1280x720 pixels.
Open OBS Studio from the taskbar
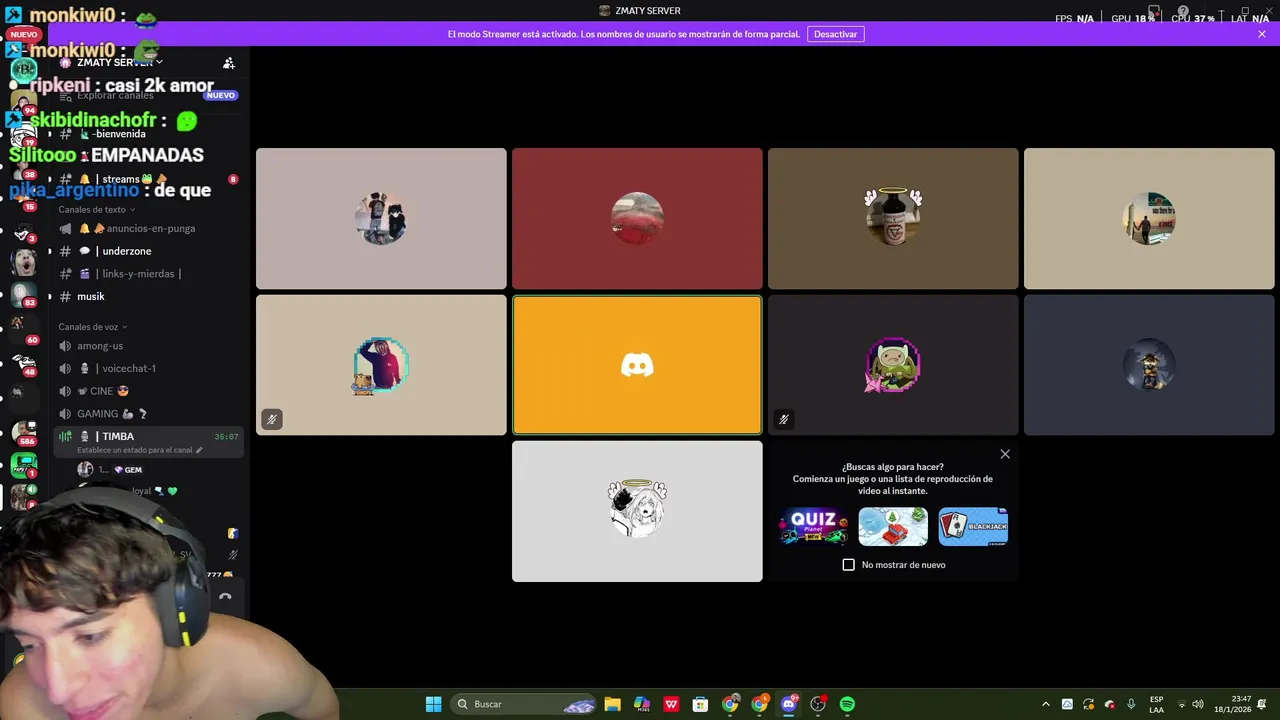(x=818, y=704)
